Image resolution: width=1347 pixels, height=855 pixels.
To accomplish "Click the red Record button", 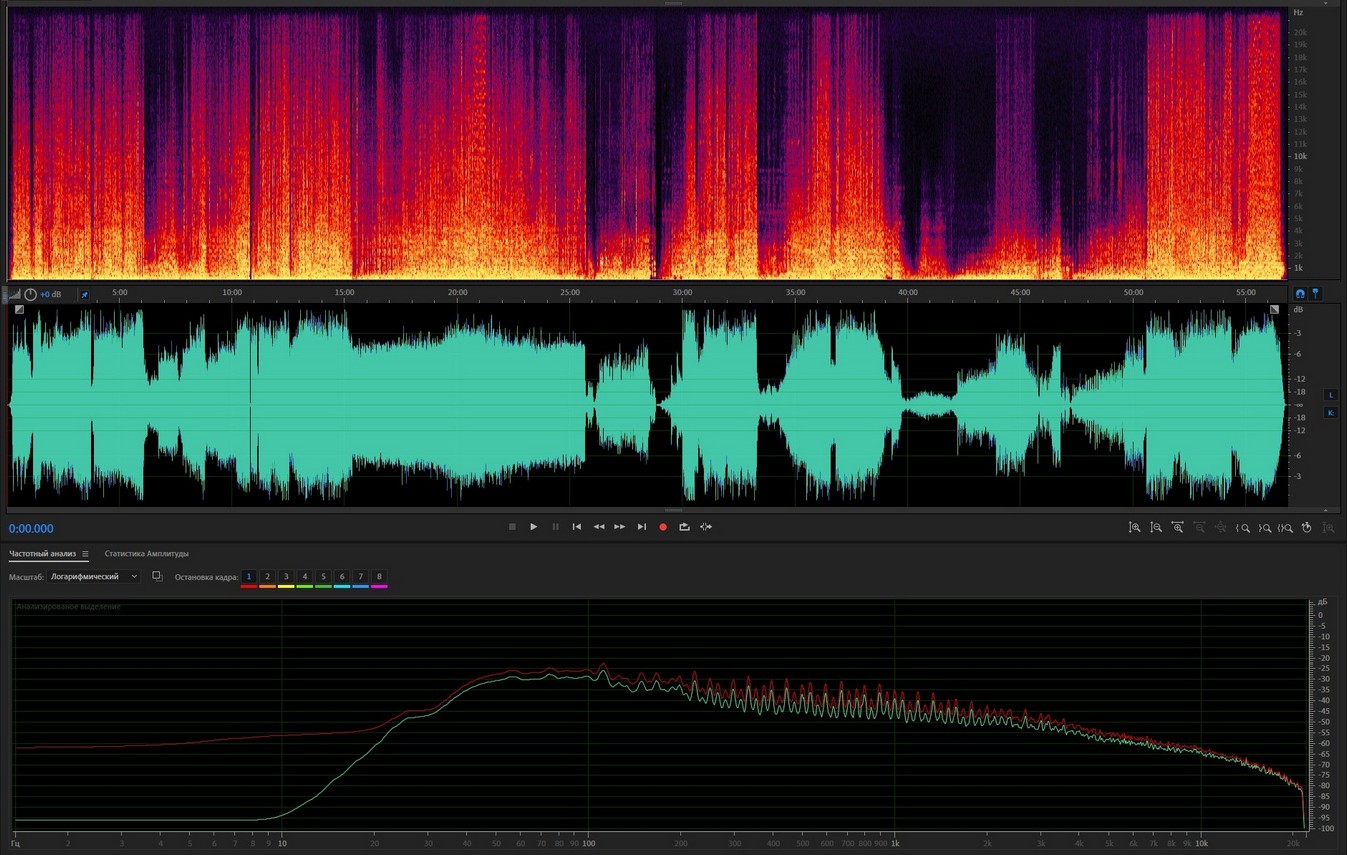I will (662, 527).
